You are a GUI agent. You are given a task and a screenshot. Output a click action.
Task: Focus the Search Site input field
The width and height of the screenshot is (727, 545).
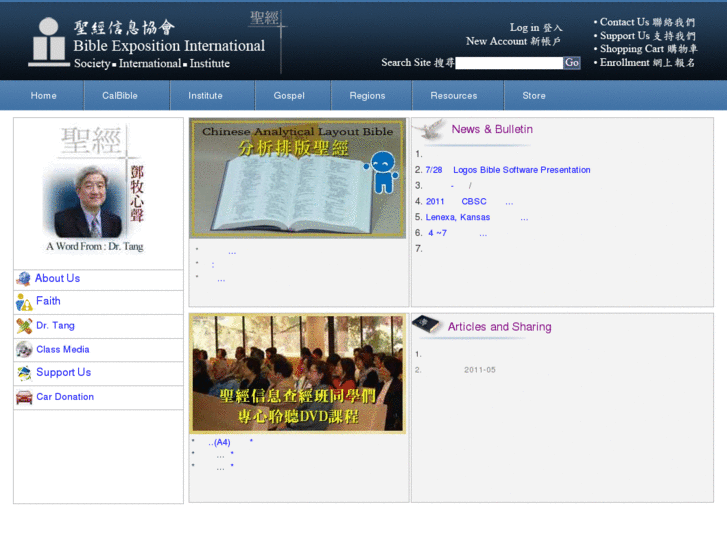[509, 63]
